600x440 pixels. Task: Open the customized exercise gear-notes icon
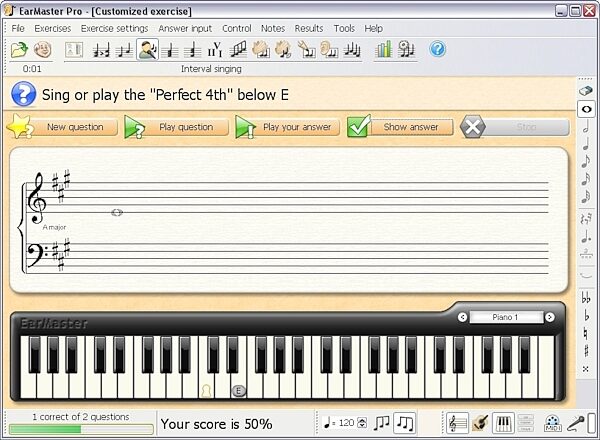(406, 50)
